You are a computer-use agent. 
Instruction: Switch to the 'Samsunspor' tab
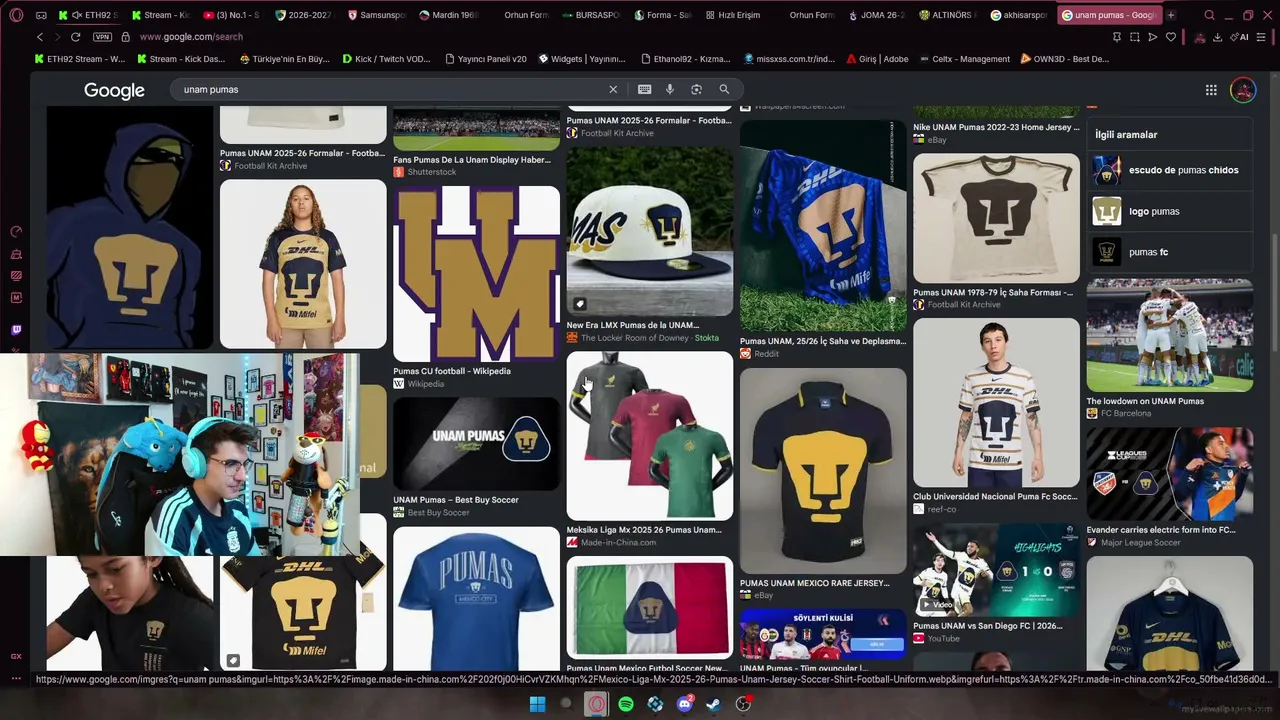click(x=377, y=15)
